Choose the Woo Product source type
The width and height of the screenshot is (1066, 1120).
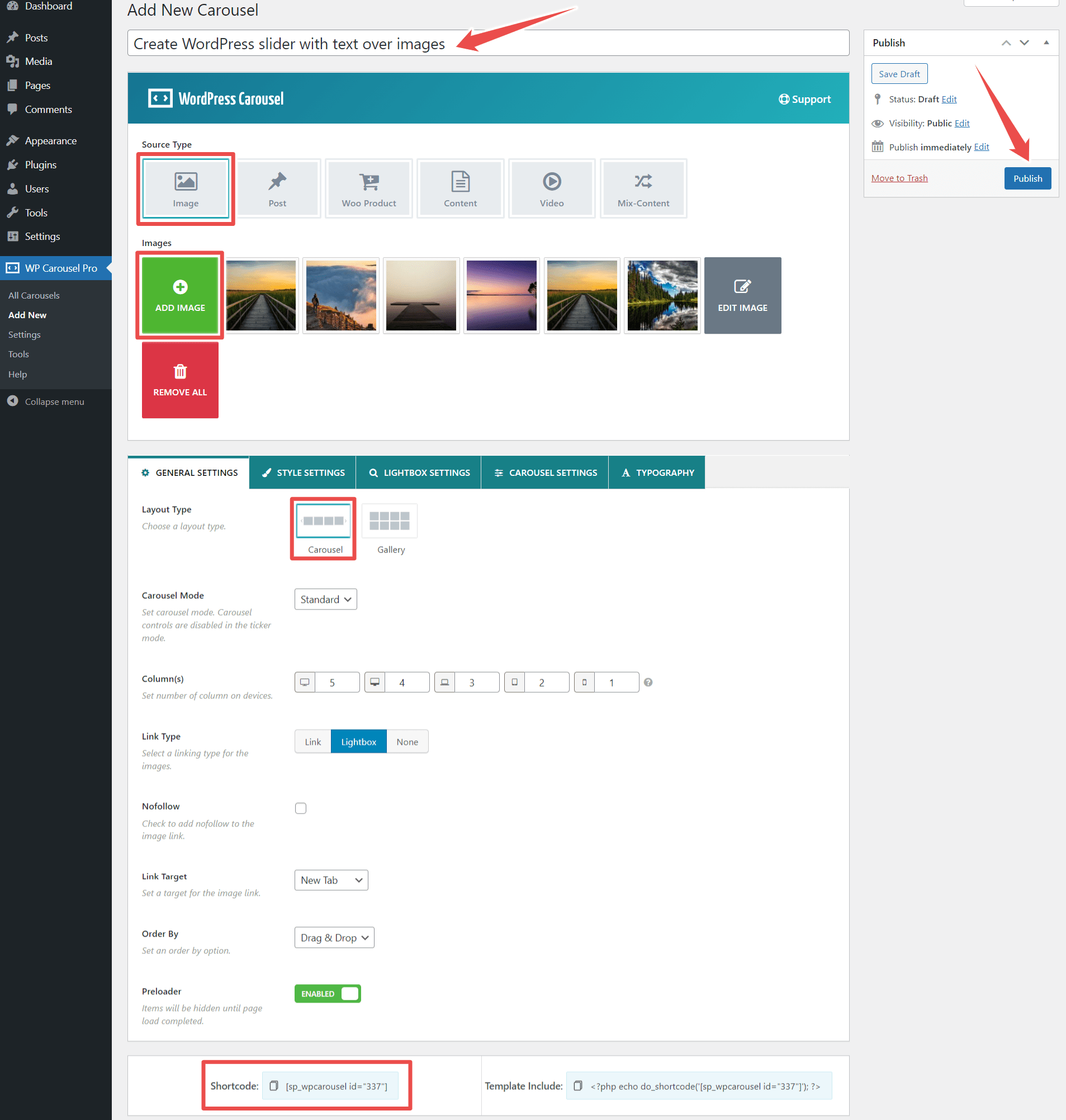[x=368, y=188]
